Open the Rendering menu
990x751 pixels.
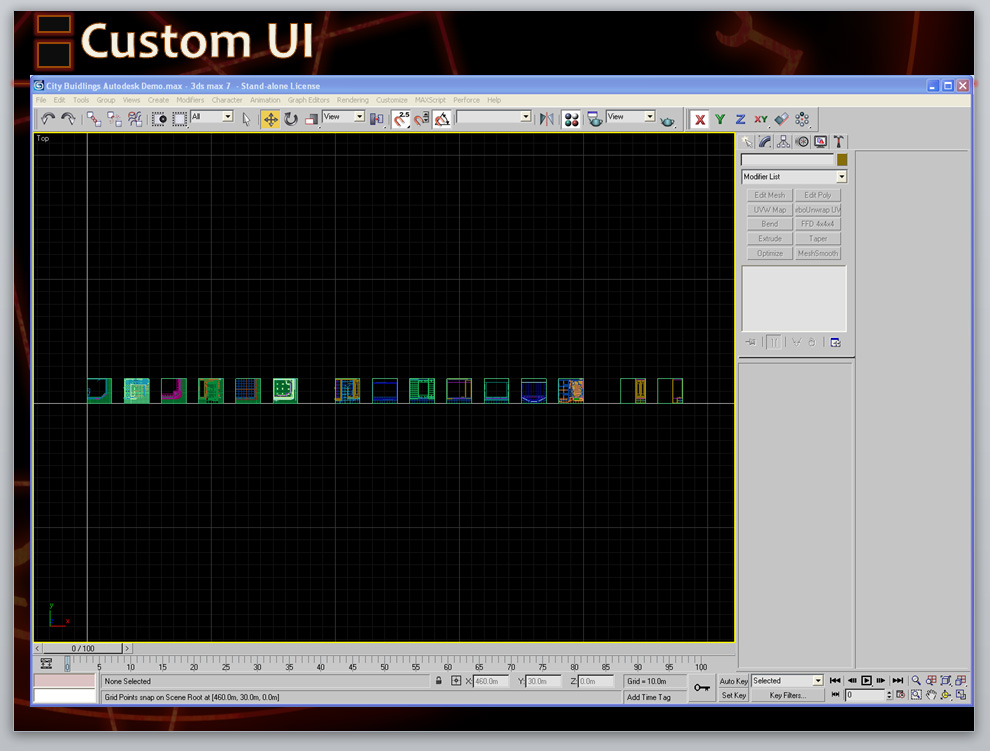[352, 100]
